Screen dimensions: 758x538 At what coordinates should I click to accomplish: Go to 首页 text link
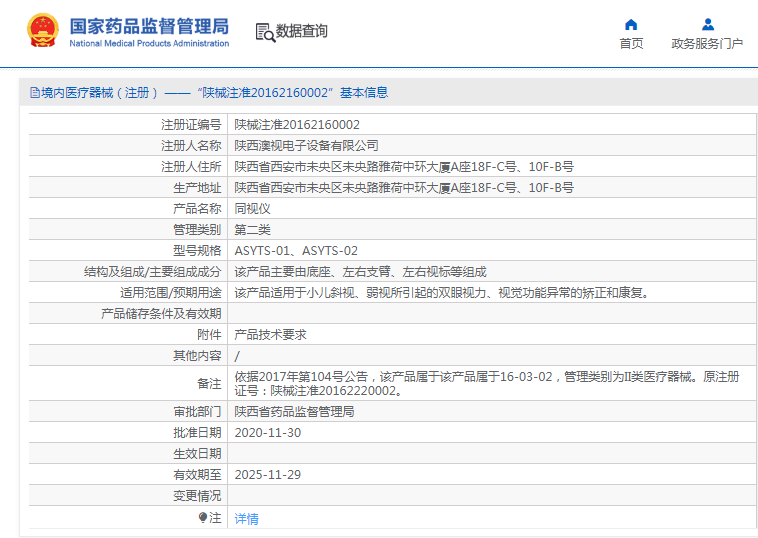(631, 44)
